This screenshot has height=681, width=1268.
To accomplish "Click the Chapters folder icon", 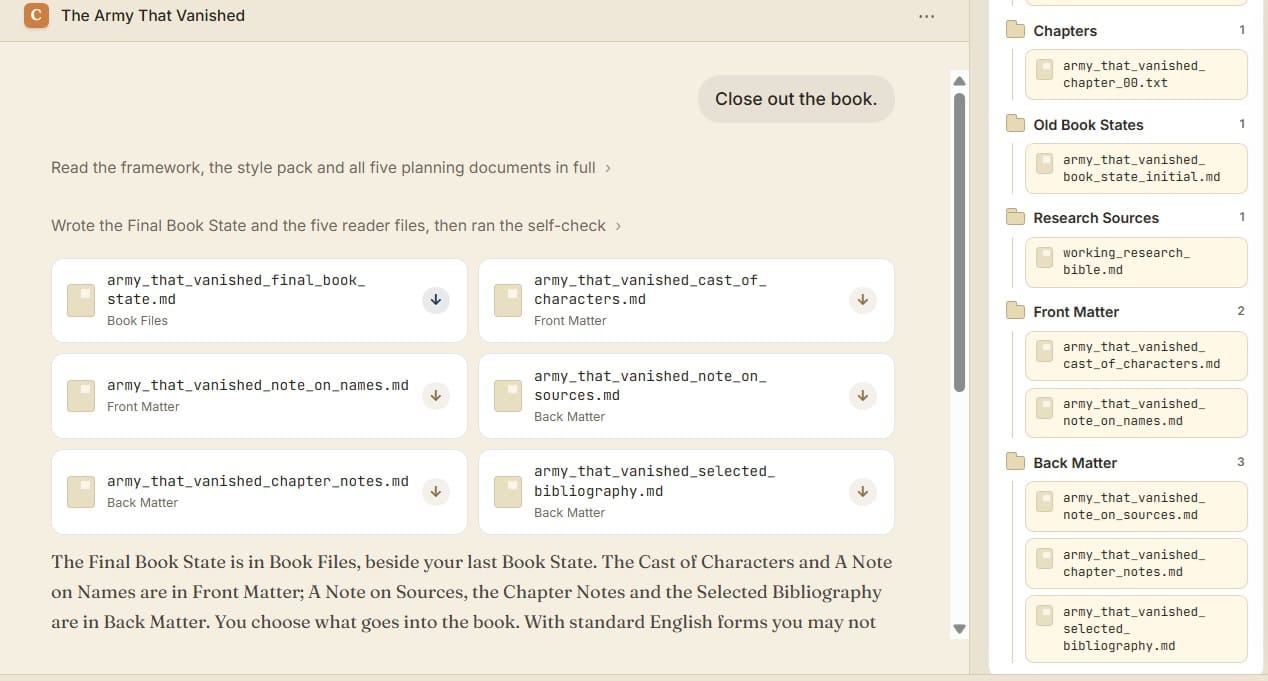I will (1016, 30).
